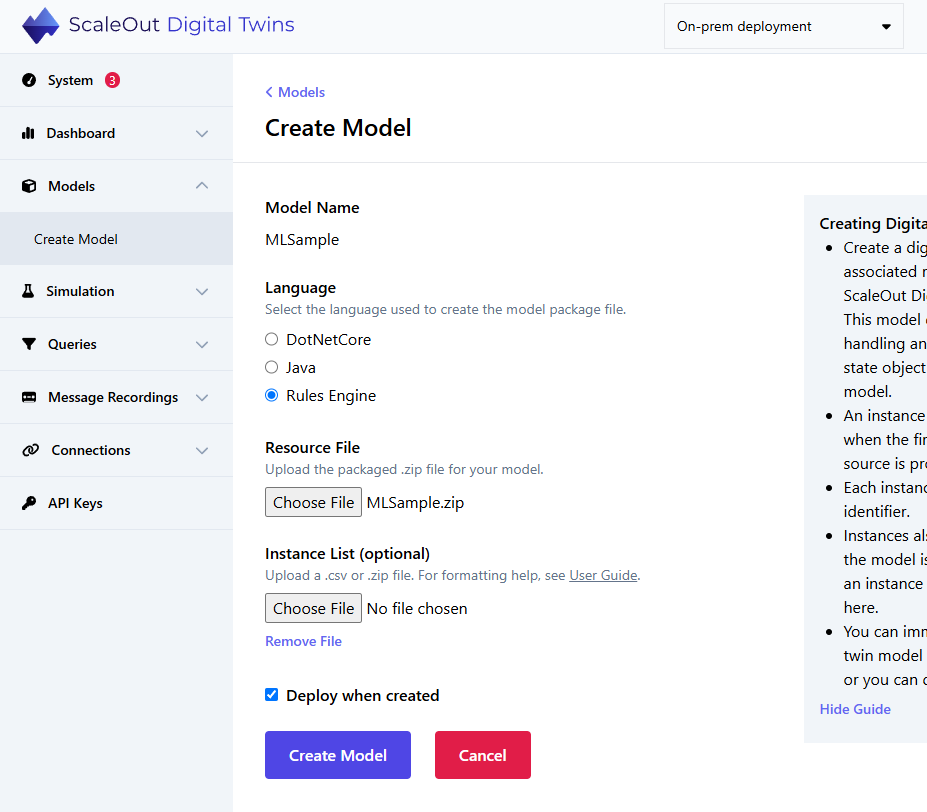Viewport: 927px width, 812px height.
Task: Select the Java language radio button
Action: 271,367
